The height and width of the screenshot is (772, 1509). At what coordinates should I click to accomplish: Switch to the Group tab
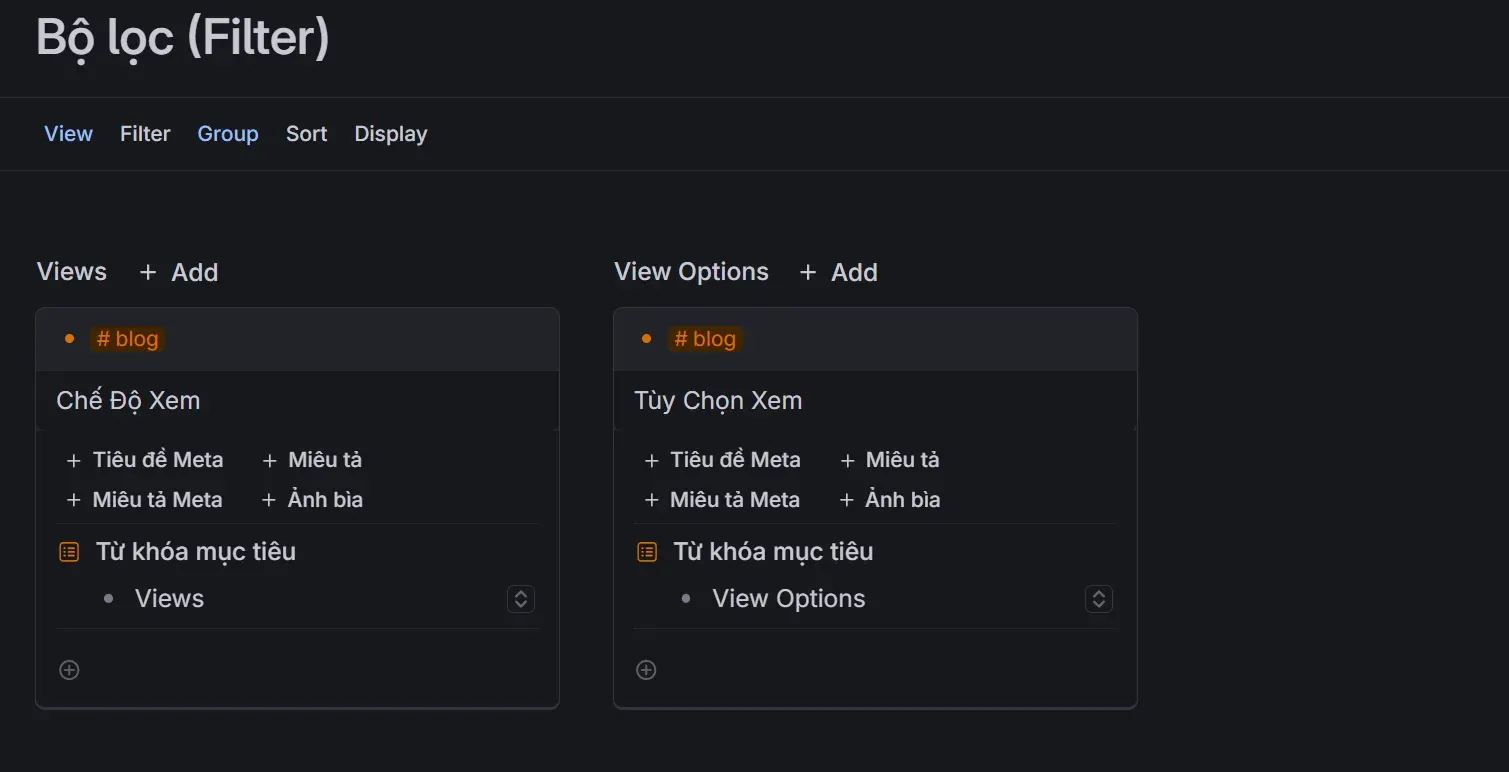[228, 134]
